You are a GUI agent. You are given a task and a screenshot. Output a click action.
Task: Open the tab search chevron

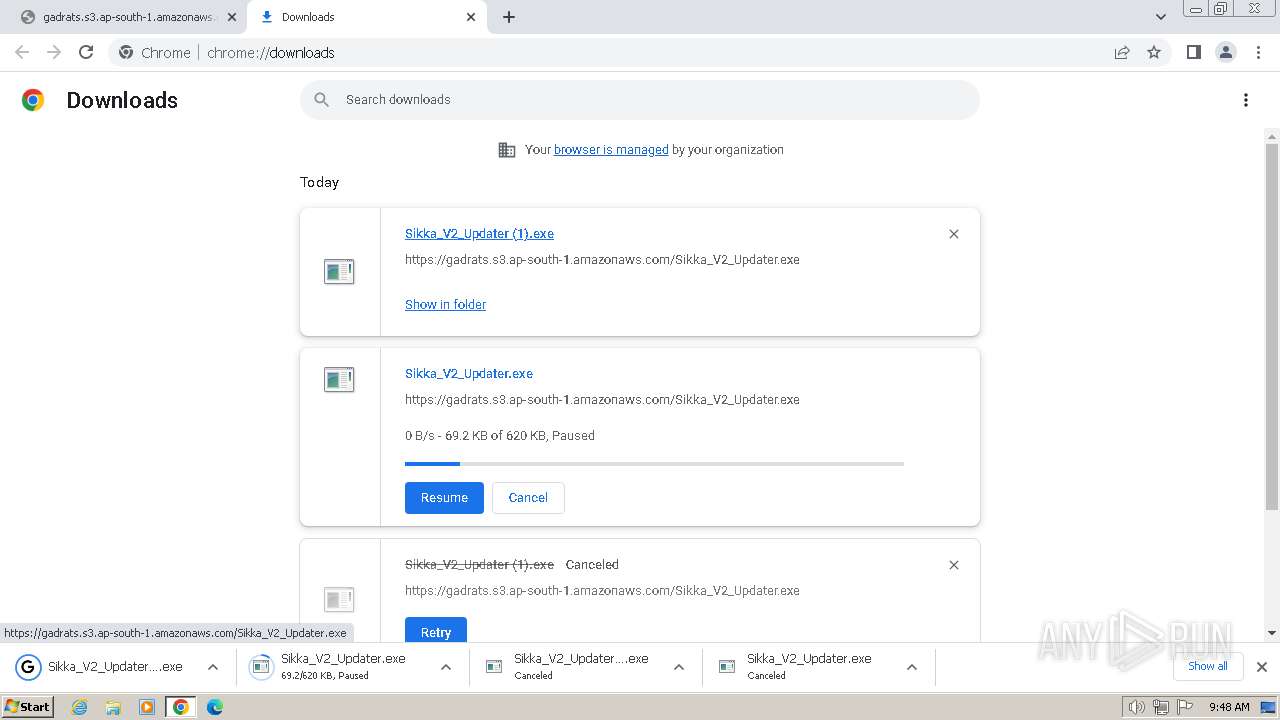click(x=1161, y=17)
